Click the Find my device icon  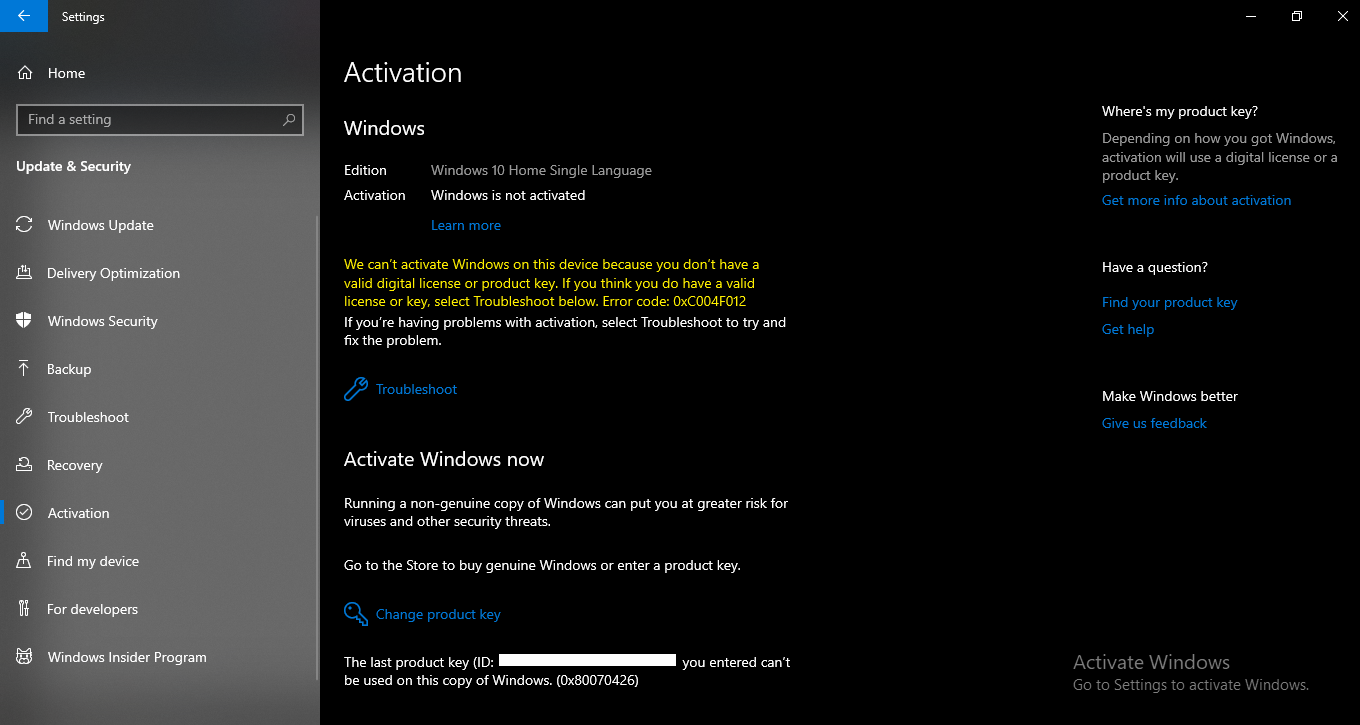click(24, 561)
